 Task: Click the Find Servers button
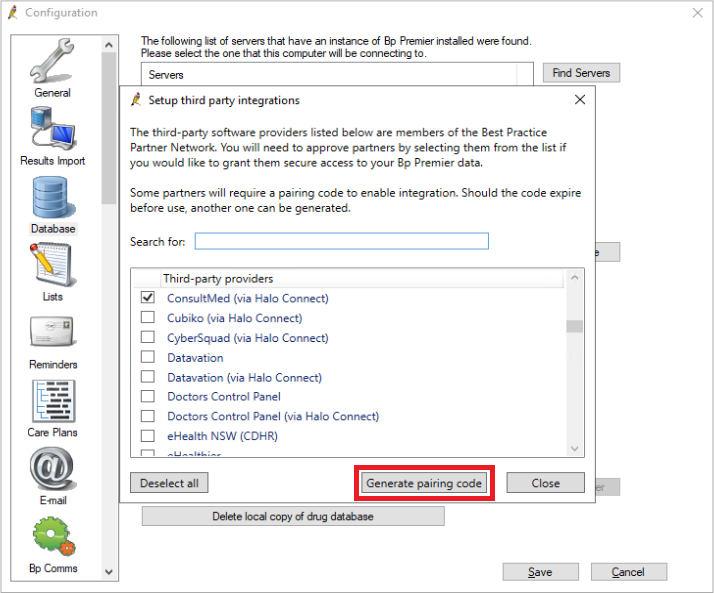[x=581, y=73]
